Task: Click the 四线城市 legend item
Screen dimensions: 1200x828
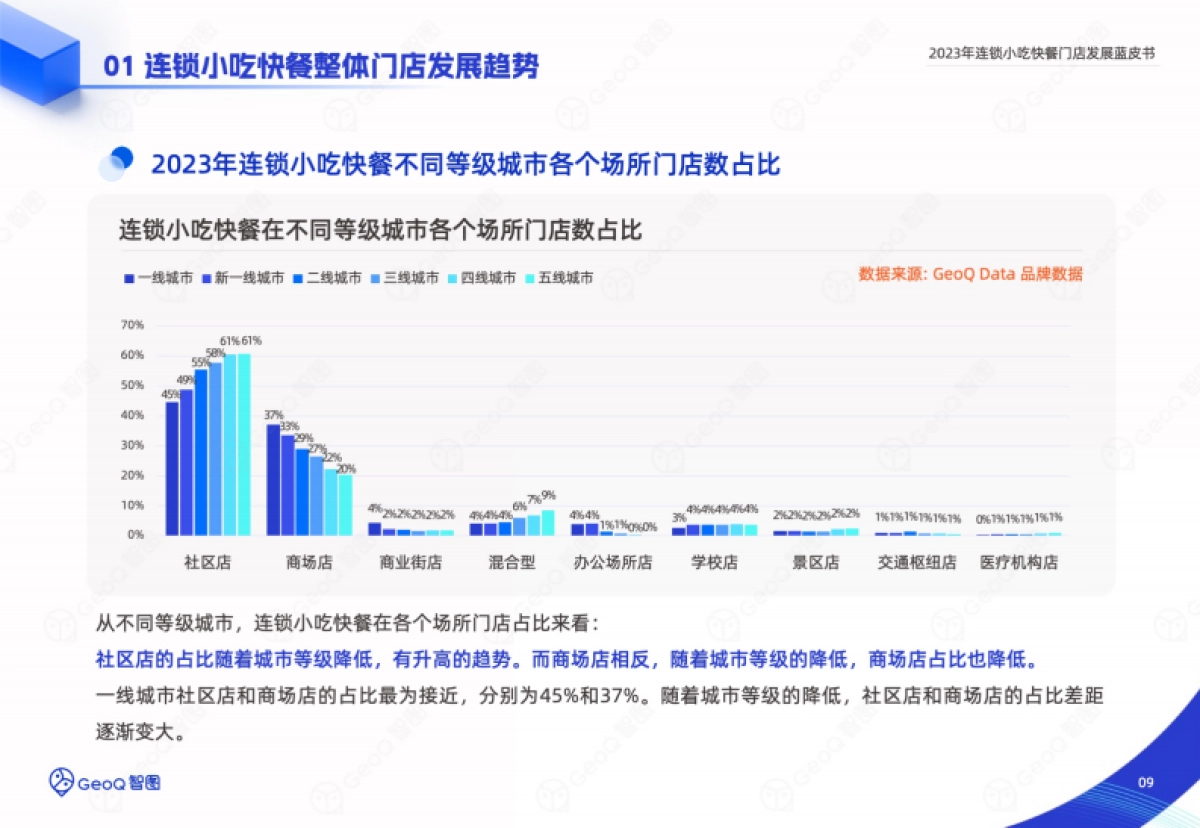Action: click(x=481, y=278)
